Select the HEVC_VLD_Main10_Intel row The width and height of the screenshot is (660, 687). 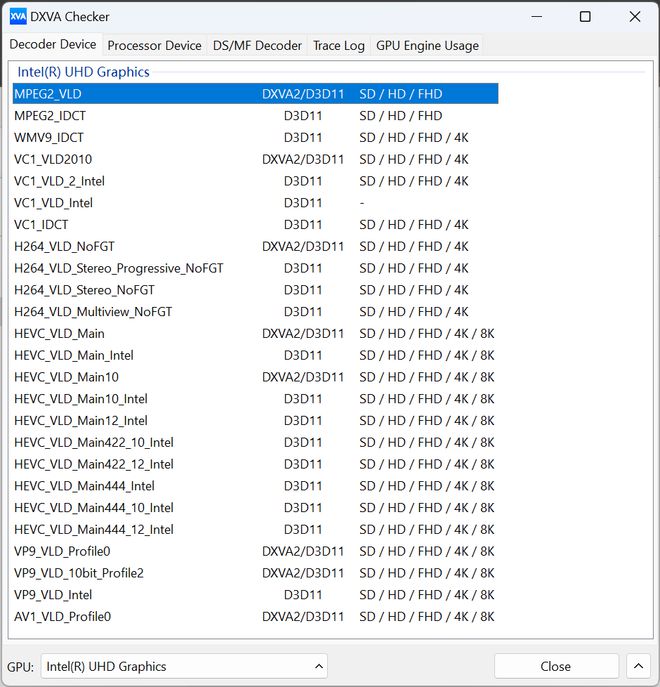(255, 399)
